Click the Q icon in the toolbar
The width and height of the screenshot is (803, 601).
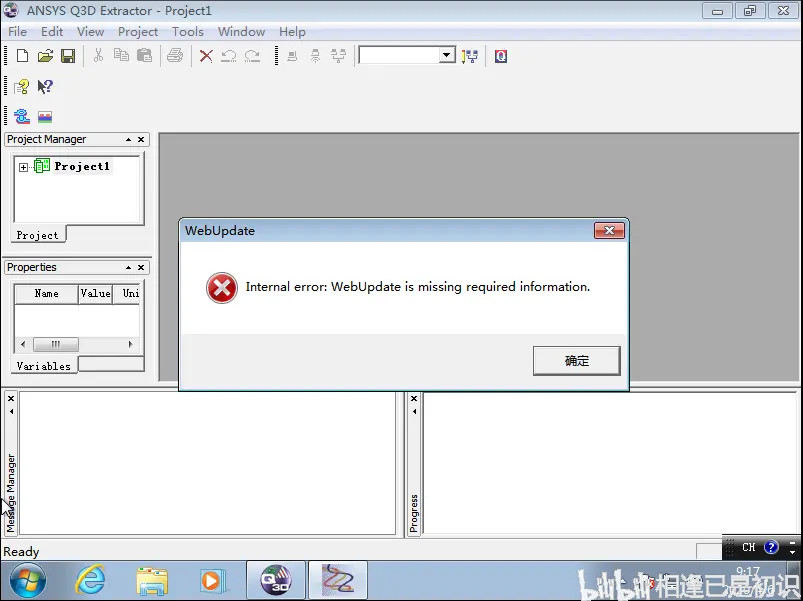coord(501,56)
